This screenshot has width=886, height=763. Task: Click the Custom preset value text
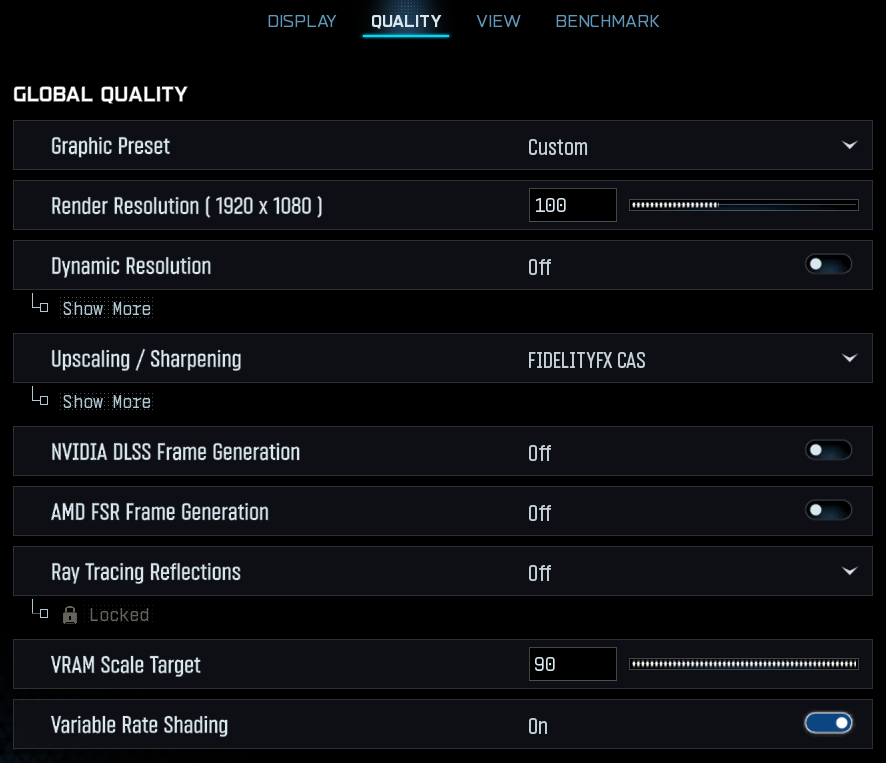[x=558, y=148]
